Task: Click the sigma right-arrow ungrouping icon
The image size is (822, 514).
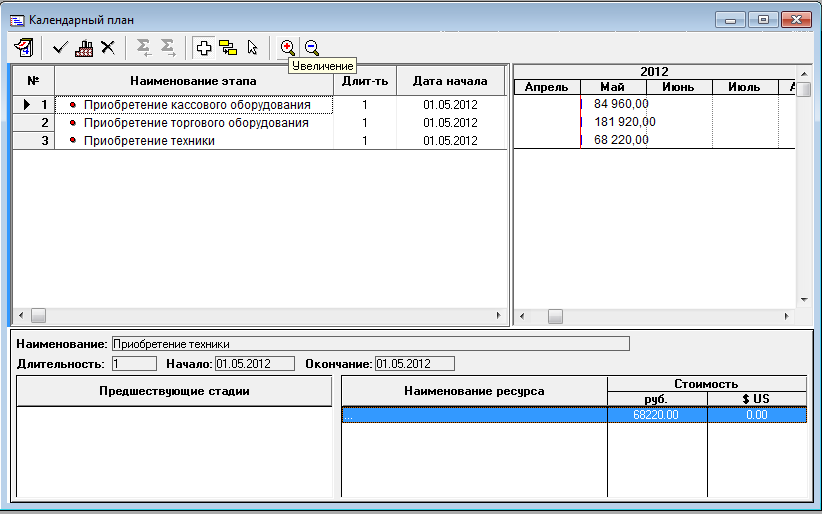Action: point(168,48)
